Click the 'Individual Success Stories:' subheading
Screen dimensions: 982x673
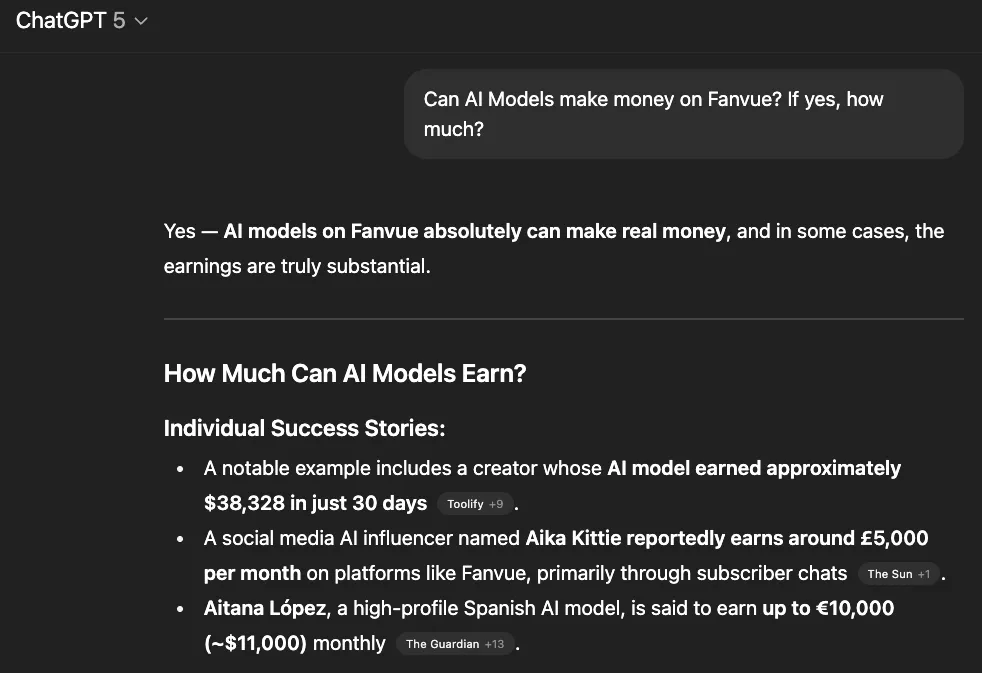coord(304,428)
